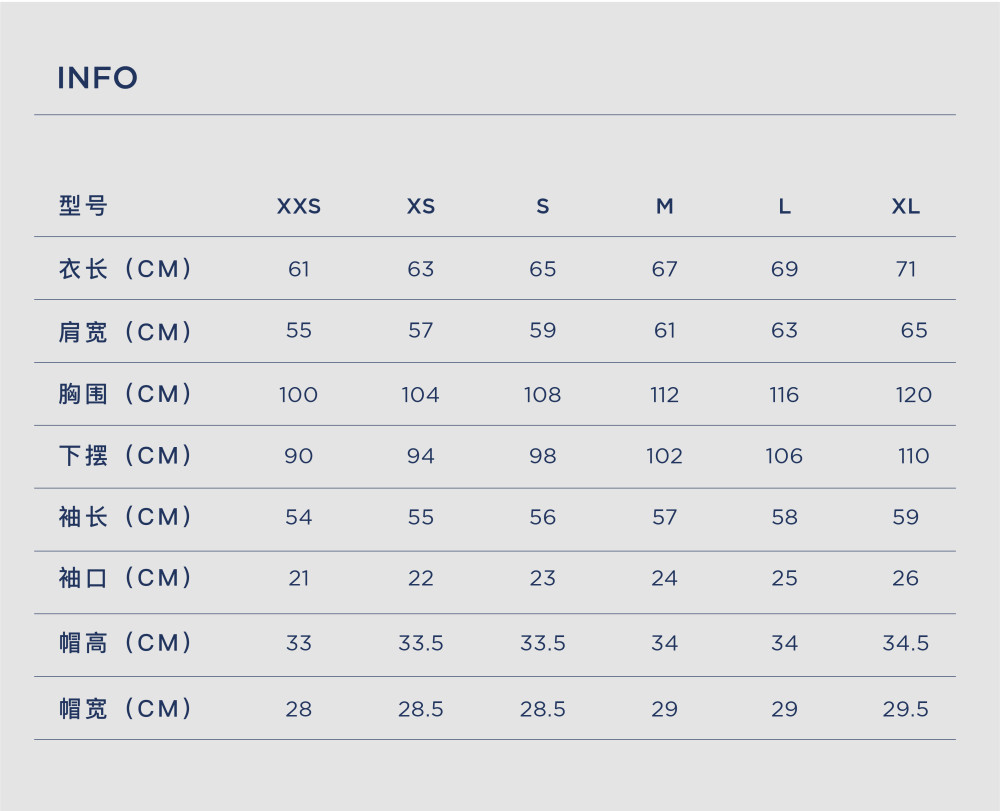Select the 下摆 (CM) row label
Image resolution: width=1000 pixels, height=811 pixels.
point(125,455)
